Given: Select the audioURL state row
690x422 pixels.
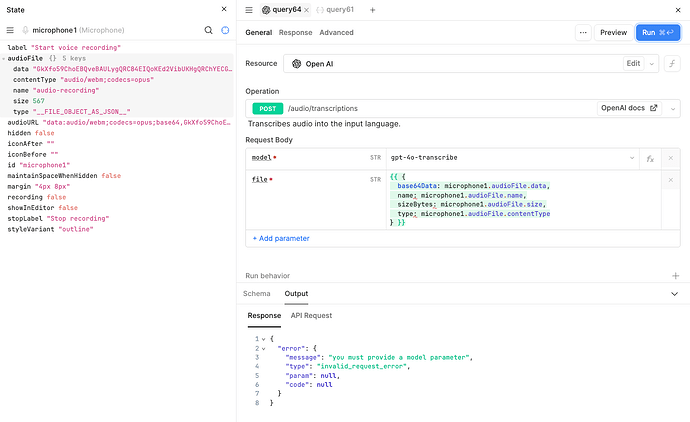Looking at the screenshot, I should click(119, 122).
